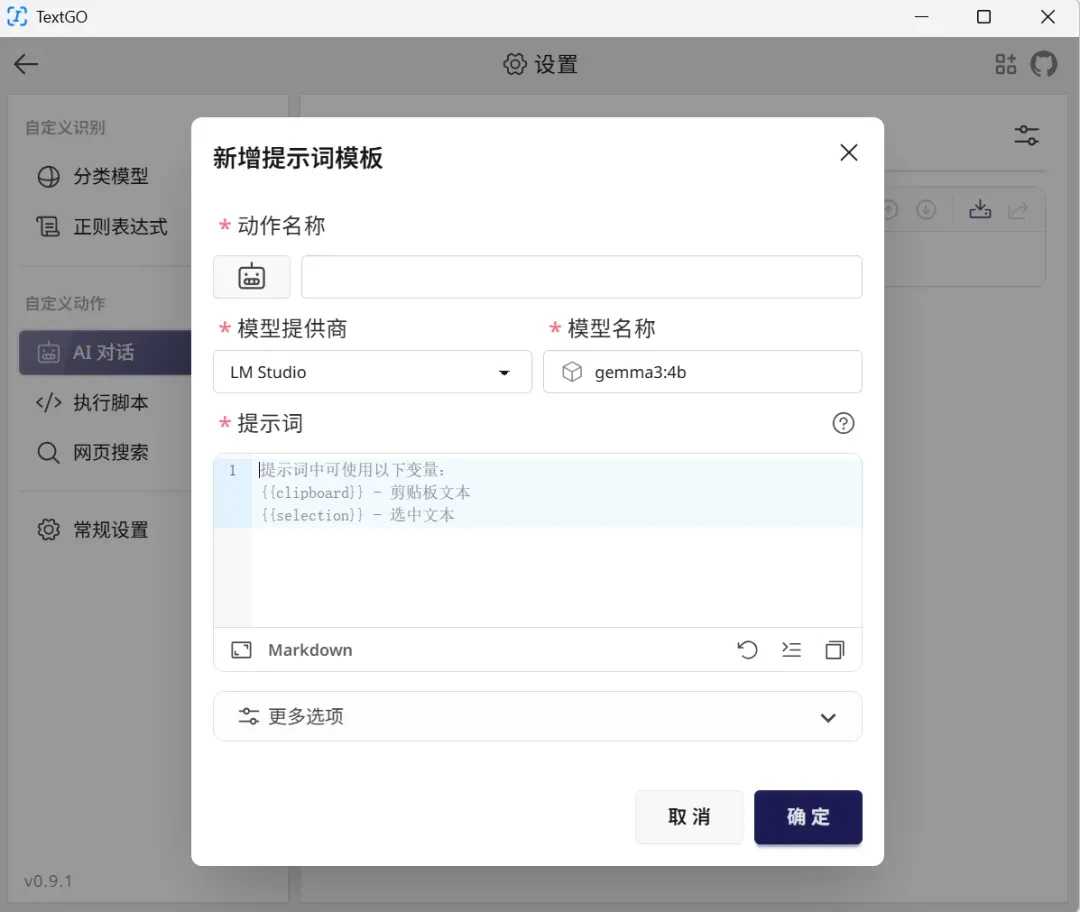Open the LM Studio provider dropdown
Screen dimensions: 1080x912
[x=373, y=372]
